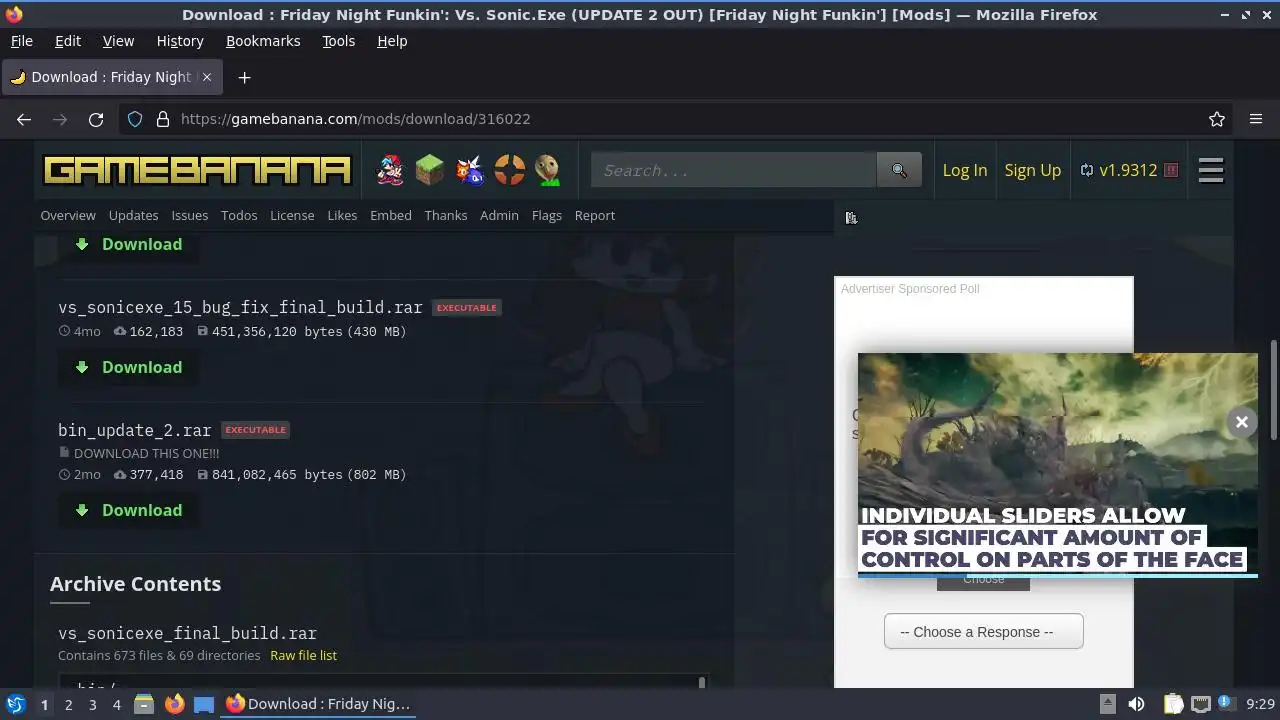
Task: Open the File menu
Action: pos(21,41)
